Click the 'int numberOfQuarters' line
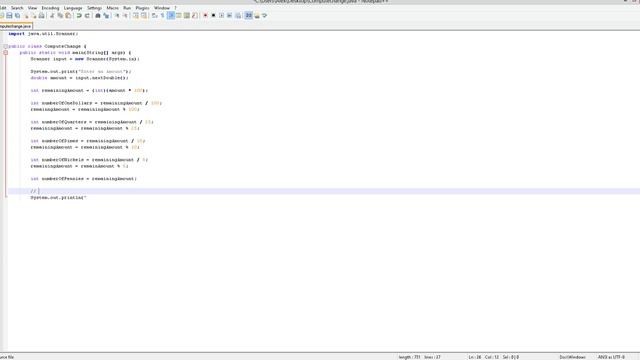The width and height of the screenshot is (640, 360). tap(92, 122)
